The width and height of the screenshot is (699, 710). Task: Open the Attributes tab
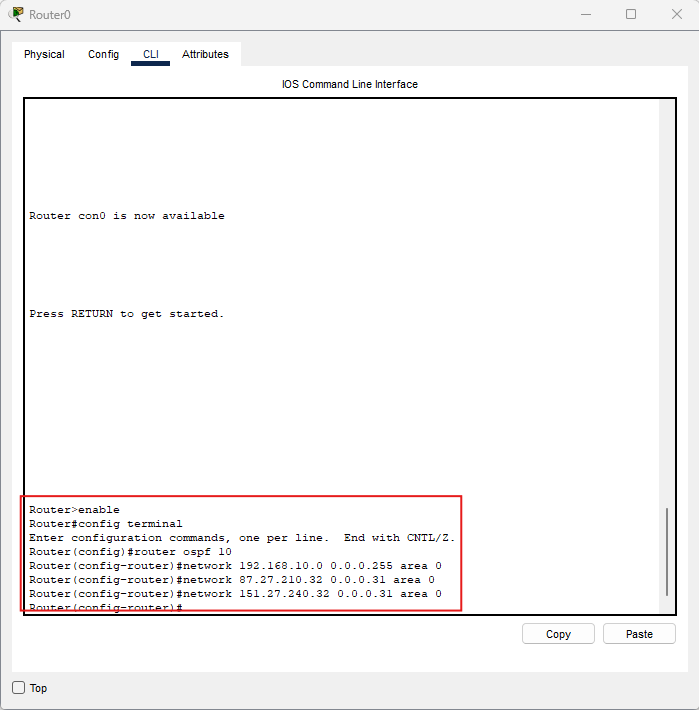pyautogui.click(x=205, y=54)
